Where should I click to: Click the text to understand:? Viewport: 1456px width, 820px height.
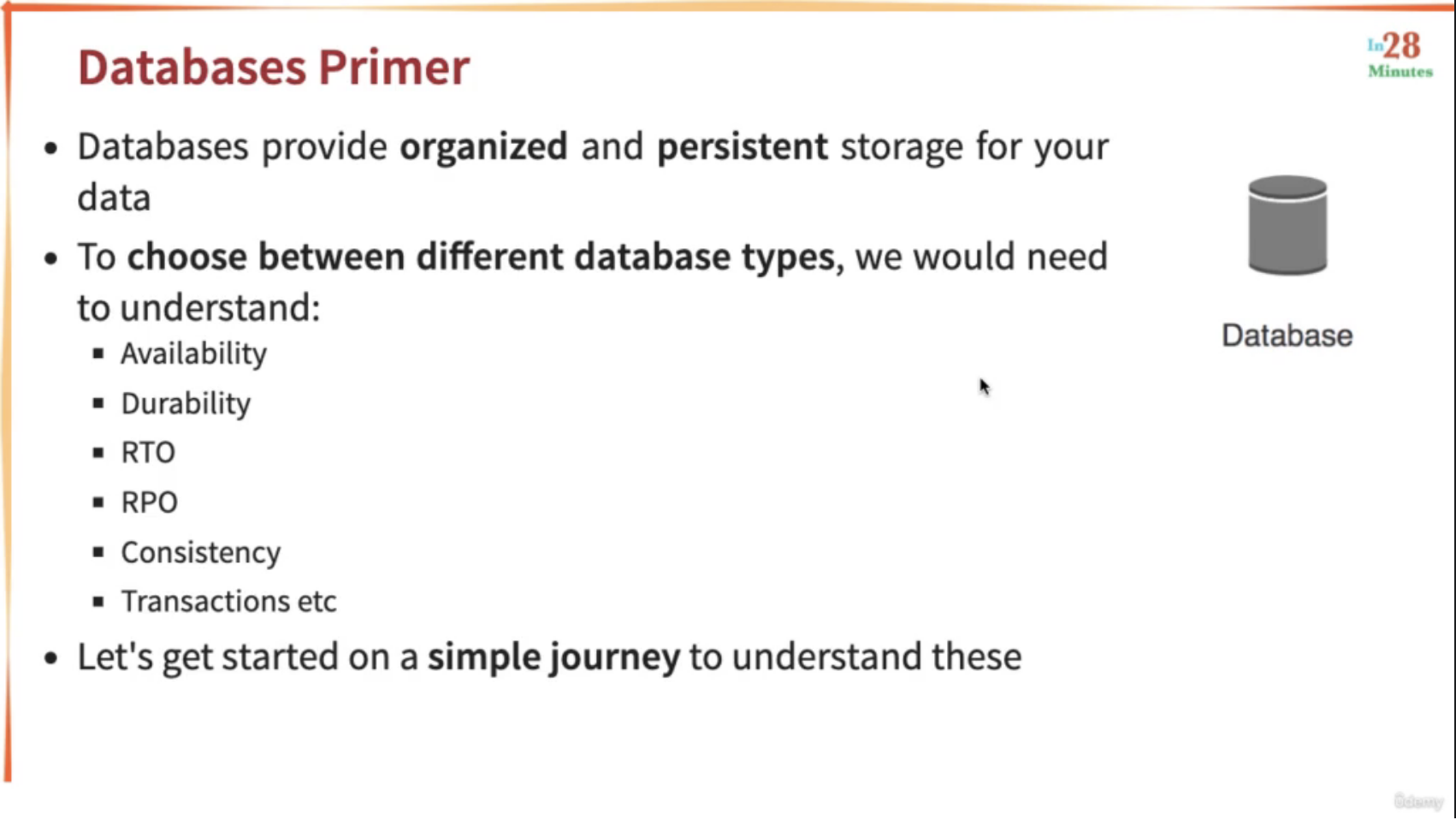click(x=198, y=307)
